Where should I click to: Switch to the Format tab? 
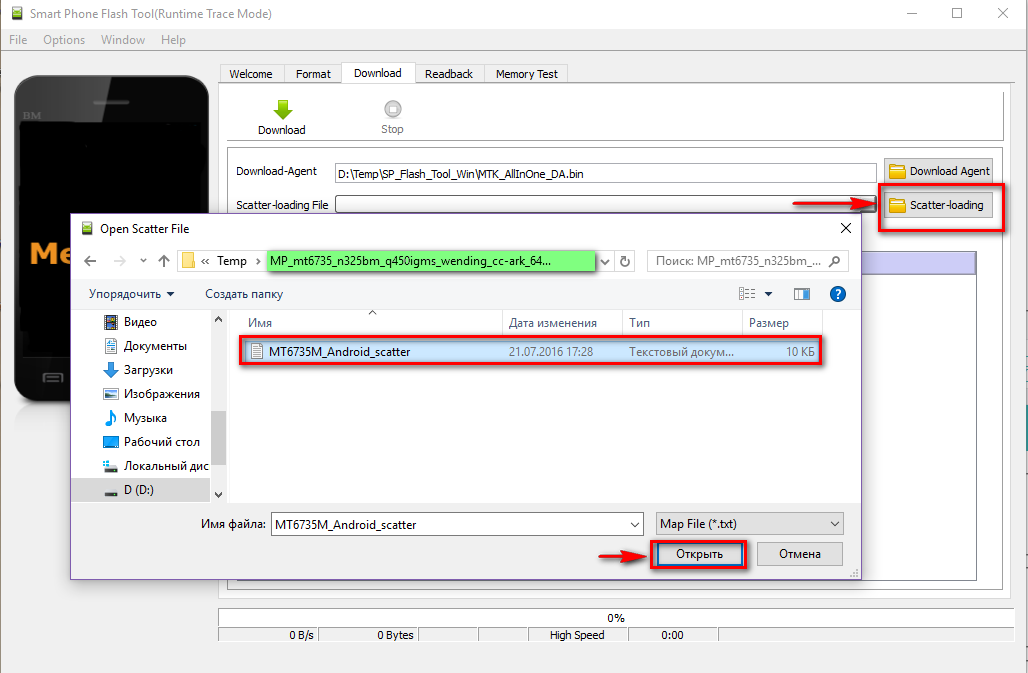point(313,74)
